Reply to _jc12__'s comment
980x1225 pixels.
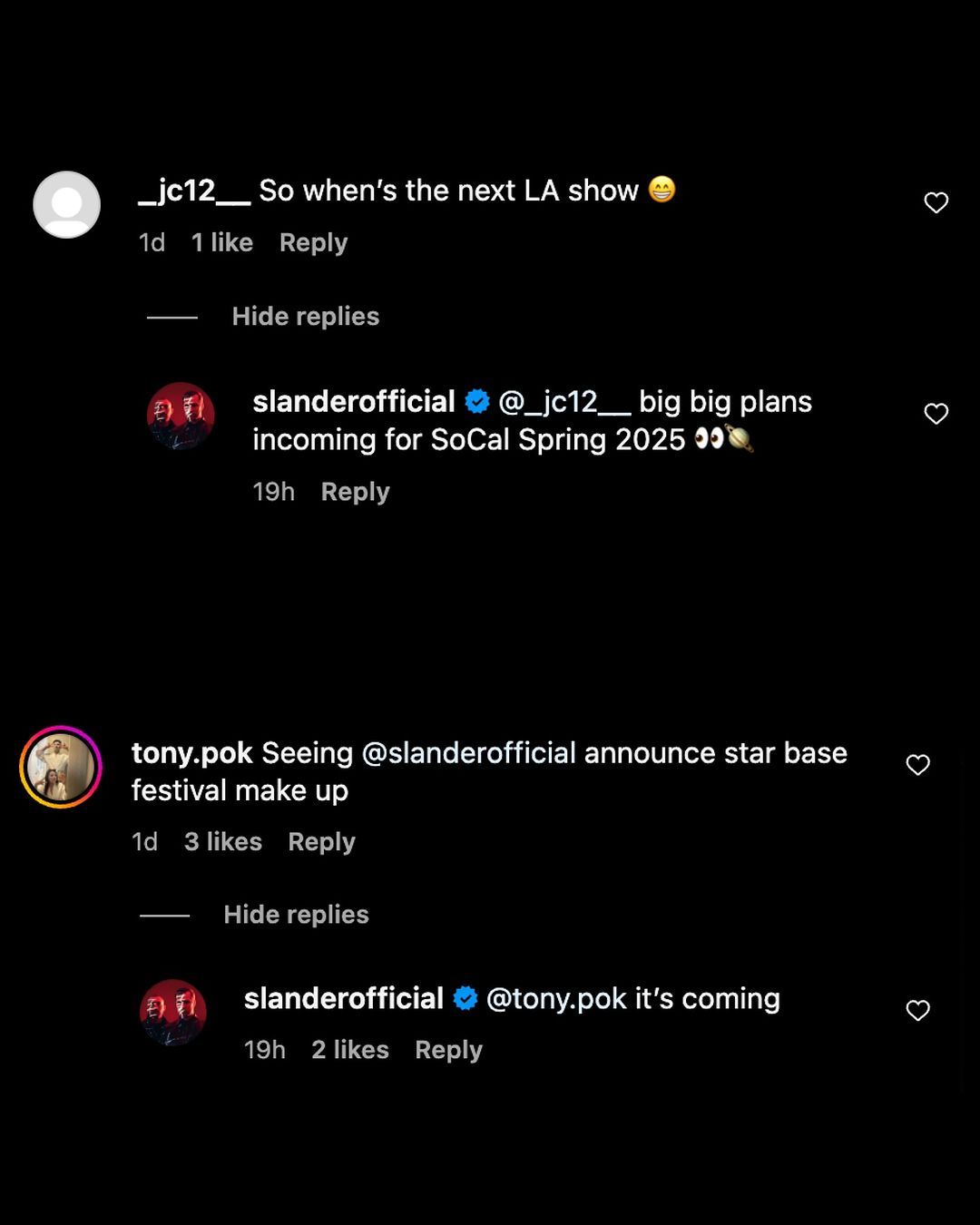pyautogui.click(x=312, y=242)
